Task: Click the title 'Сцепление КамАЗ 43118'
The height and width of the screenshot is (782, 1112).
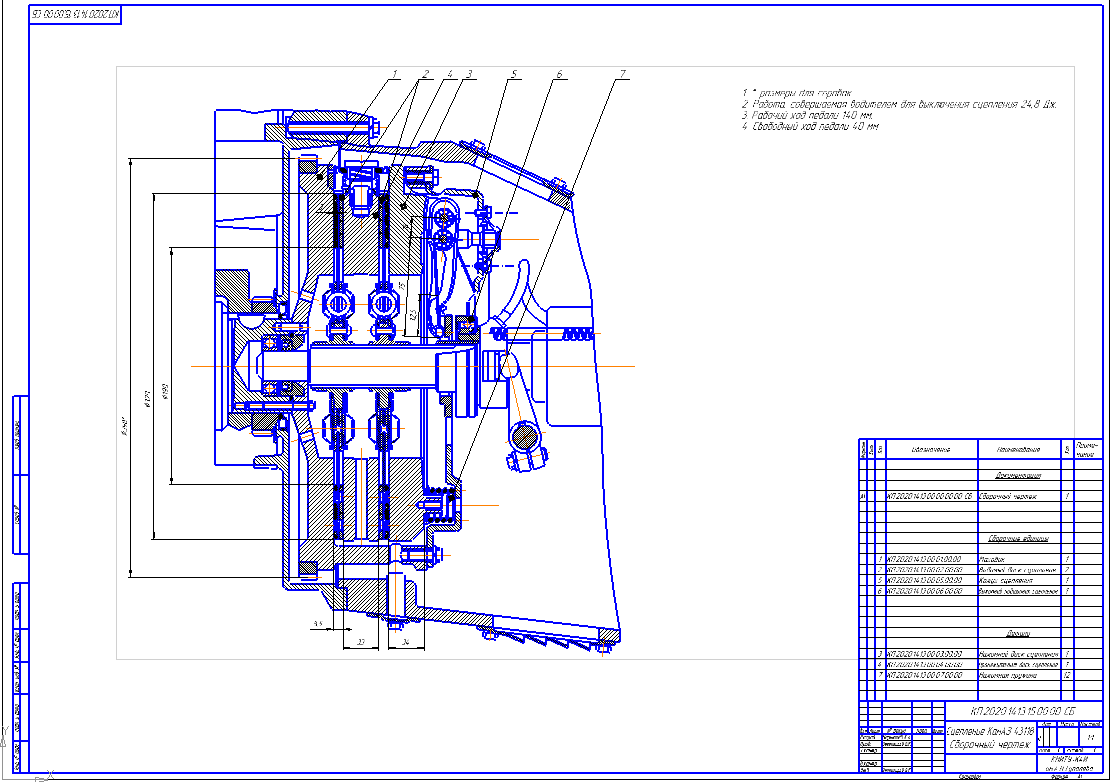Action: click(990, 731)
